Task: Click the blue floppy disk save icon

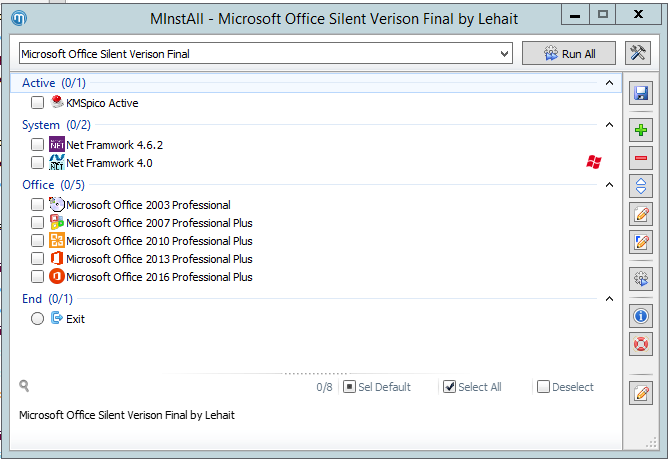Action: pyautogui.click(x=641, y=93)
